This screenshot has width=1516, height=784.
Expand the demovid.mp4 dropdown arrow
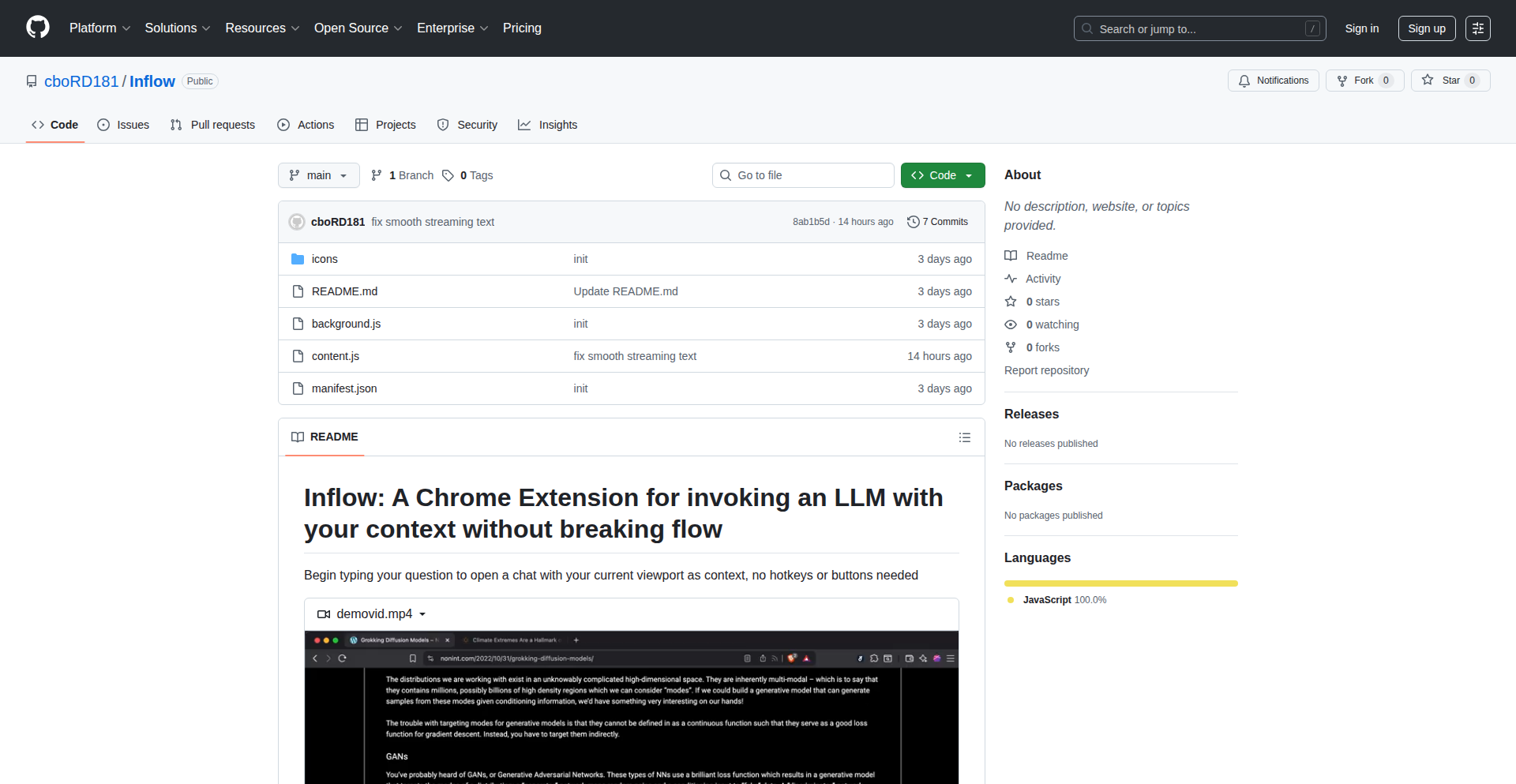[422, 614]
